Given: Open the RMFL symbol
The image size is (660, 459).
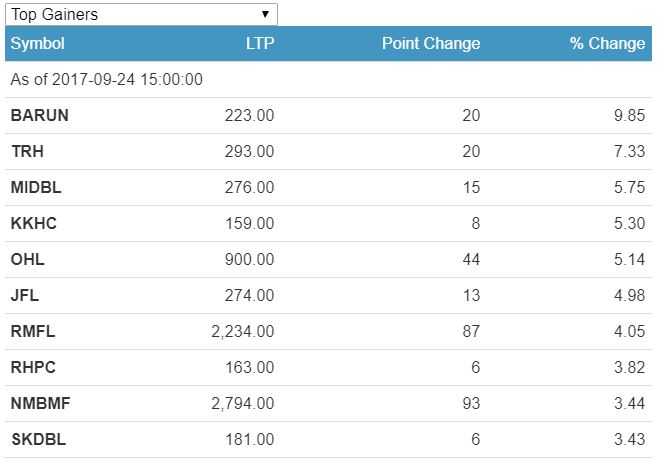Looking at the screenshot, I should click(x=32, y=331).
